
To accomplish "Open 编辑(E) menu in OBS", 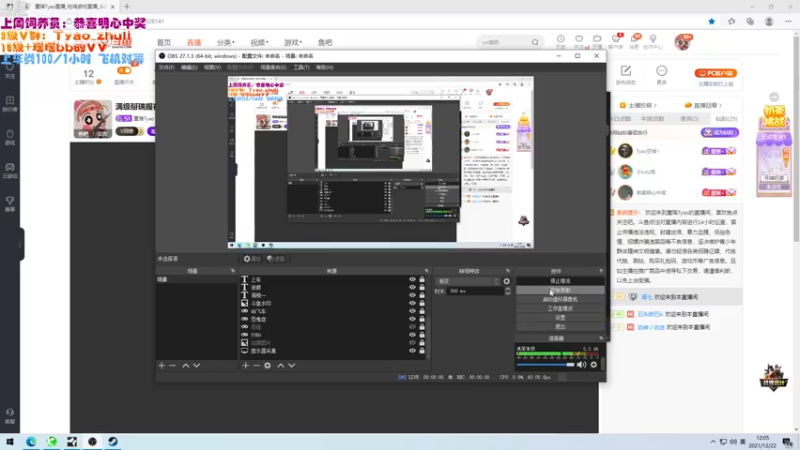I will [x=189, y=67].
